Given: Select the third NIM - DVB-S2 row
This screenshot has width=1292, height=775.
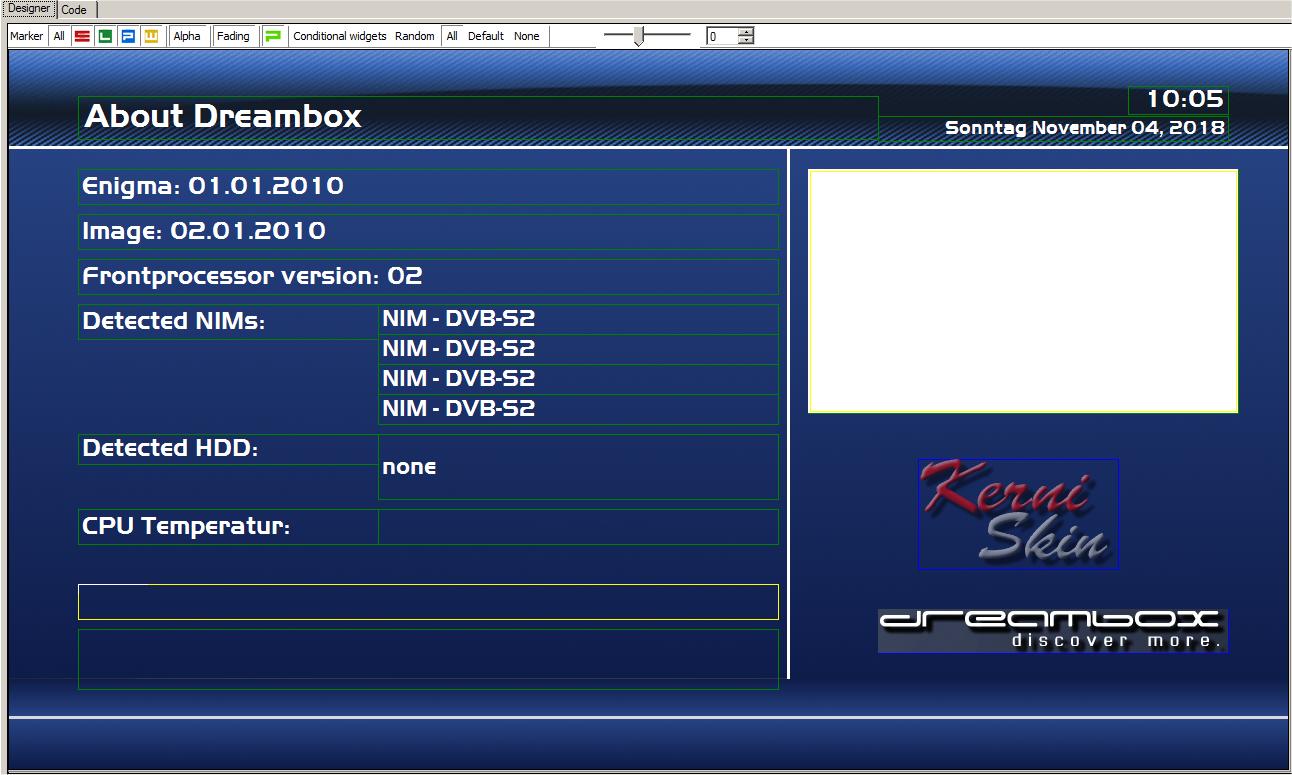Looking at the screenshot, I should (x=578, y=379).
